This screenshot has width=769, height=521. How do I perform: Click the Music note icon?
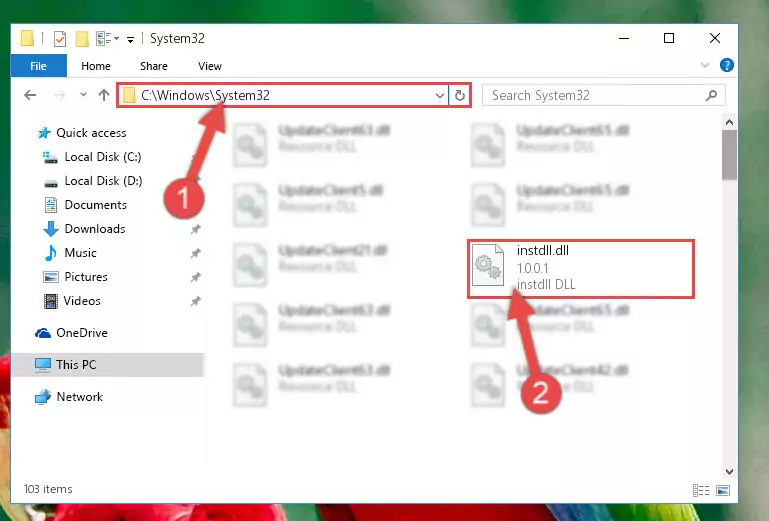tap(51, 253)
